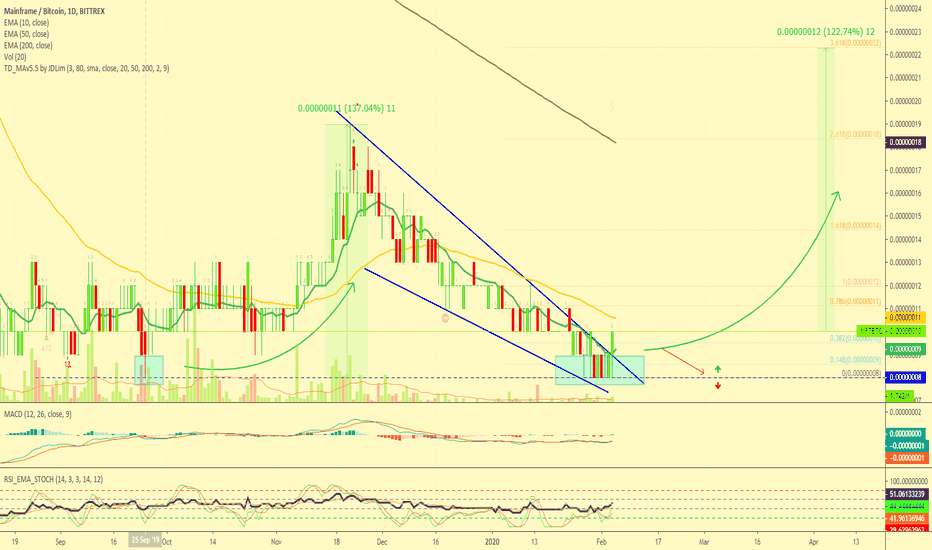Click the small red down arrow marker
The image size is (932, 550).
[718, 386]
